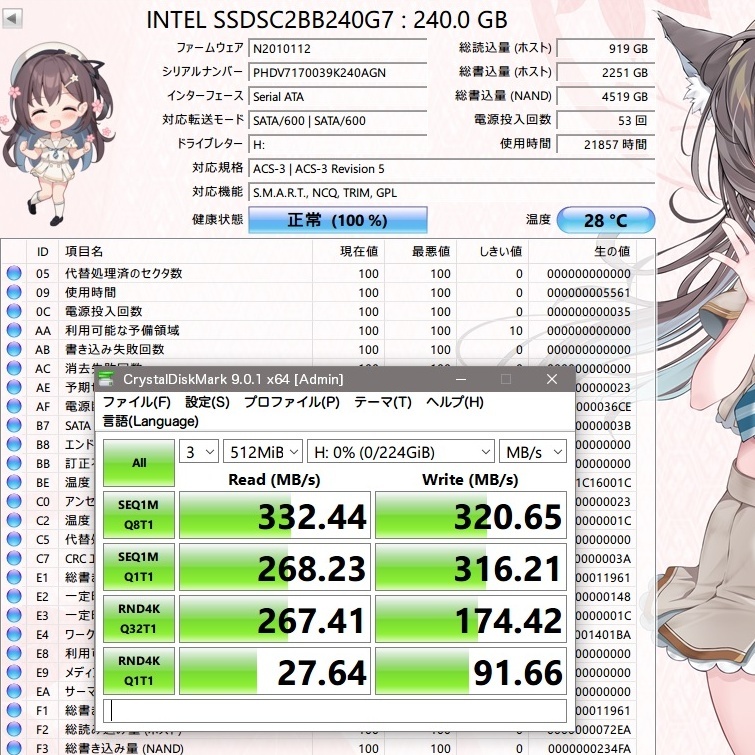Click status orb for ID C2 row

pyautogui.click(x=14, y=520)
